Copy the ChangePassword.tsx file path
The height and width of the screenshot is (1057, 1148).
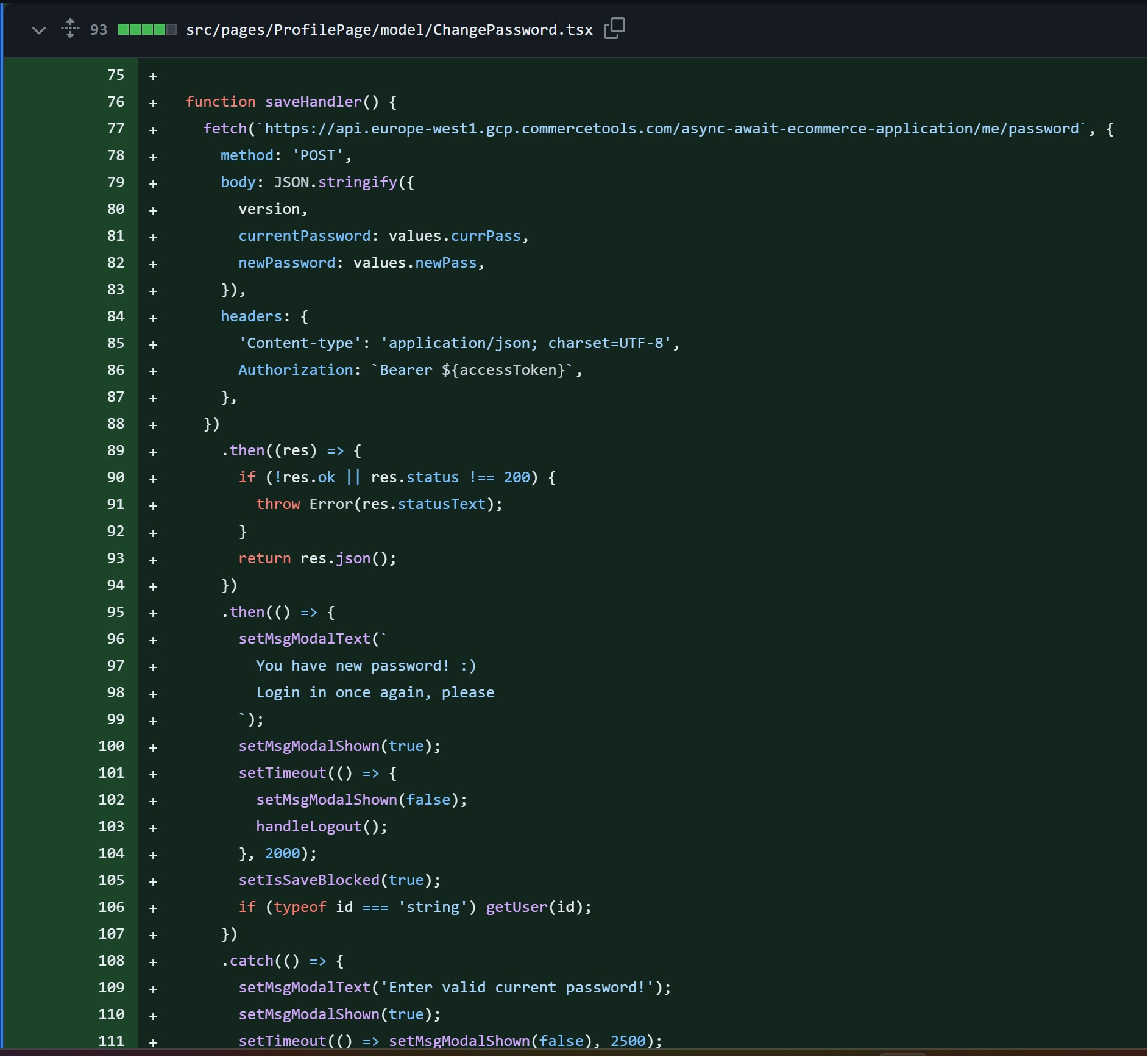point(614,29)
